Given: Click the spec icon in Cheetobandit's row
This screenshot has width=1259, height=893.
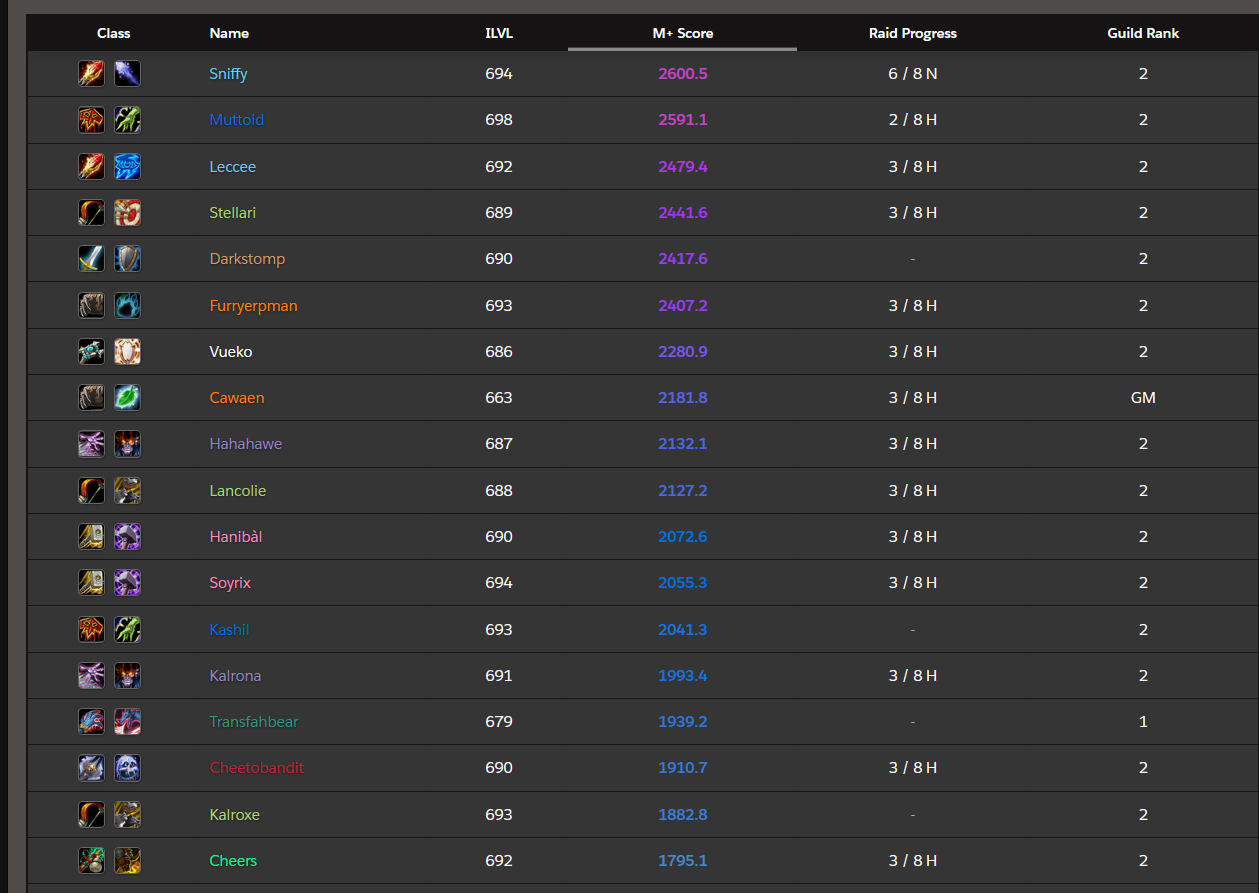Looking at the screenshot, I should [x=127, y=768].
